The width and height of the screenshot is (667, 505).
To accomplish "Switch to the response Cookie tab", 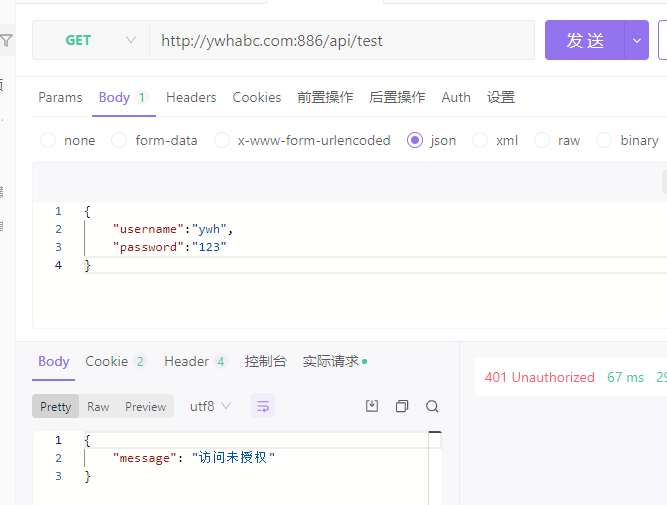I will [116, 361].
